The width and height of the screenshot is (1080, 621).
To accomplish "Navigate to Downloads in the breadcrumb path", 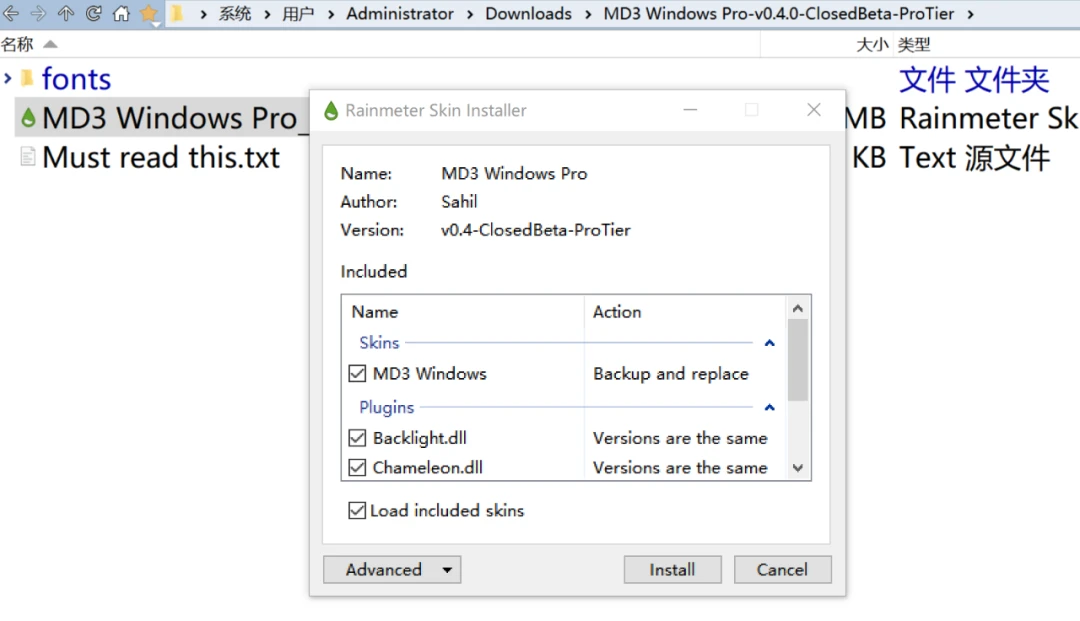I will tap(528, 14).
